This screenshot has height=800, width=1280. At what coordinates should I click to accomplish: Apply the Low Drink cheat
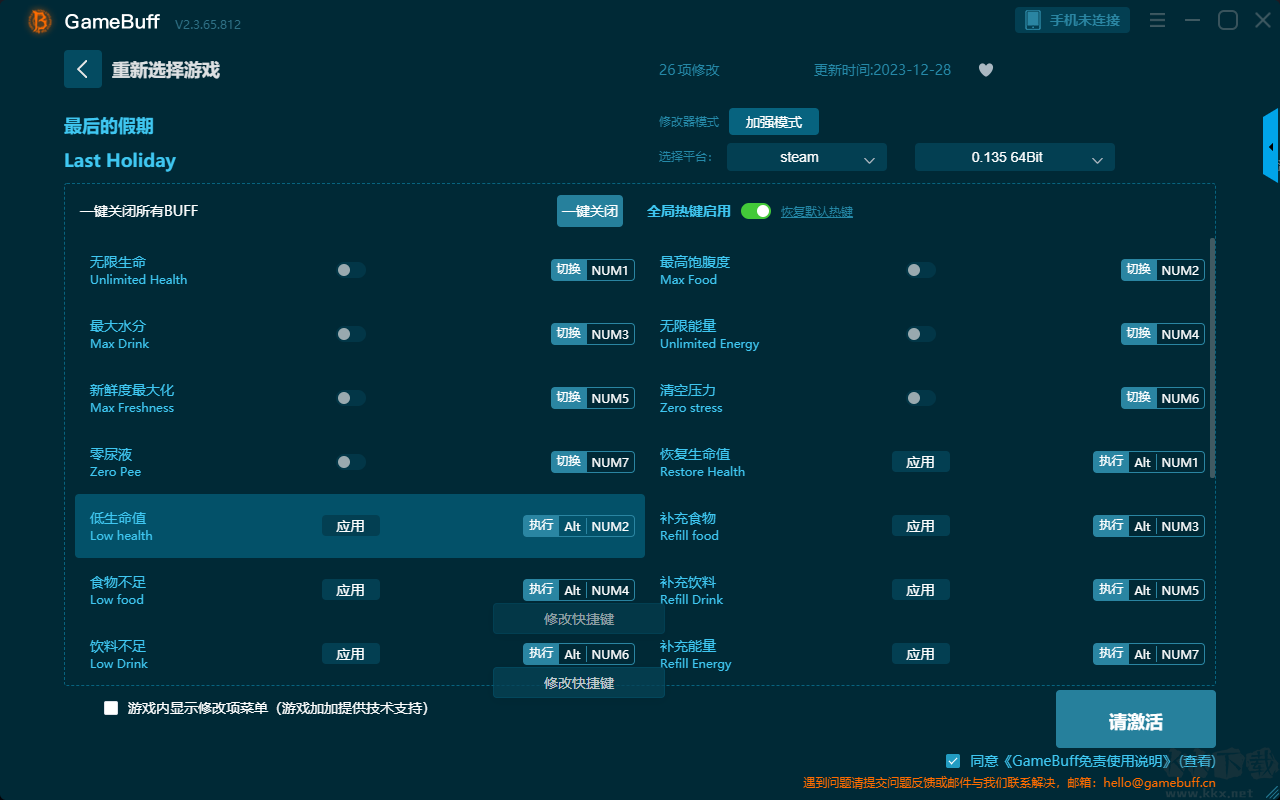[x=351, y=654]
